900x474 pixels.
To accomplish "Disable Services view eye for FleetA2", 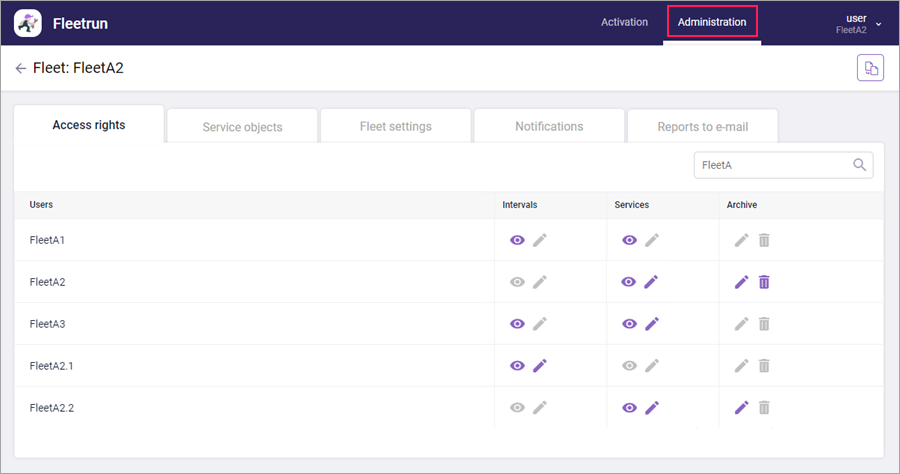I will coord(629,282).
